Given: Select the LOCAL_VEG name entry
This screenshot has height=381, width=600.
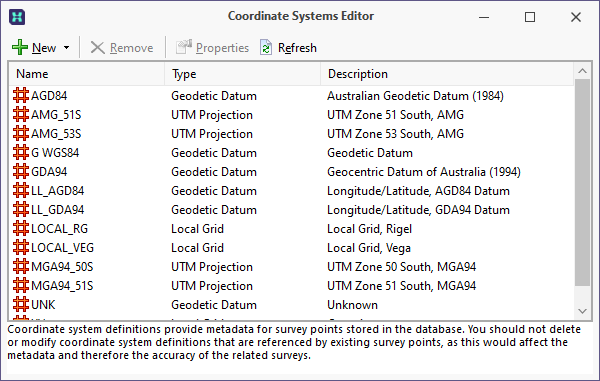Looking at the screenshot, I should pos(62,248).
